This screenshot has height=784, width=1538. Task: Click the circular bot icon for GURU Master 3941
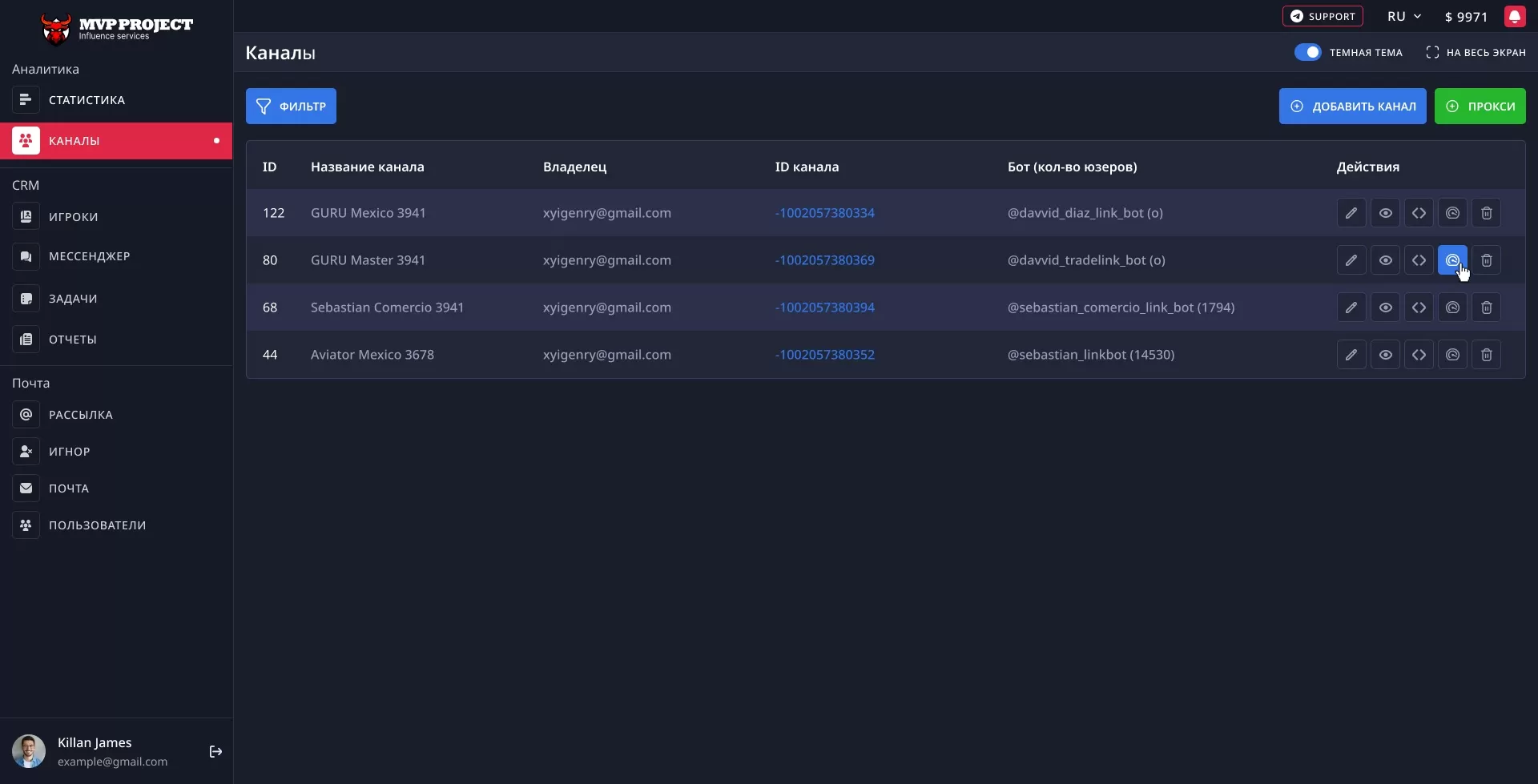pos(1452,260)
